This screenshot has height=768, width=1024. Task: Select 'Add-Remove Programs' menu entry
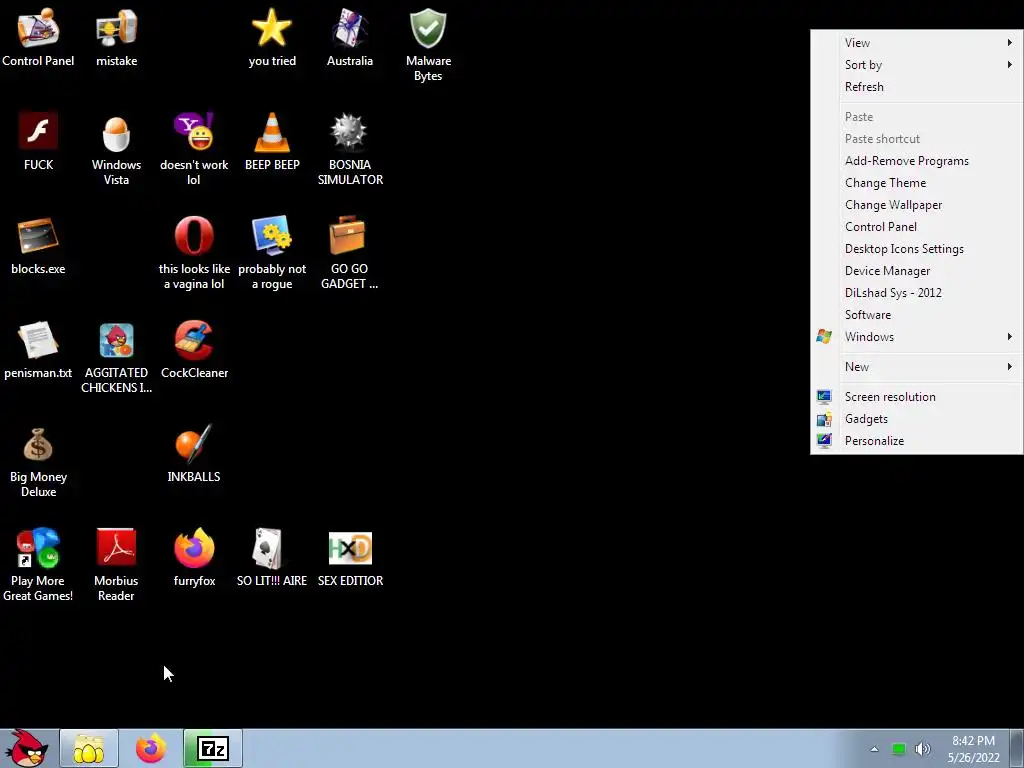point(917,161)
